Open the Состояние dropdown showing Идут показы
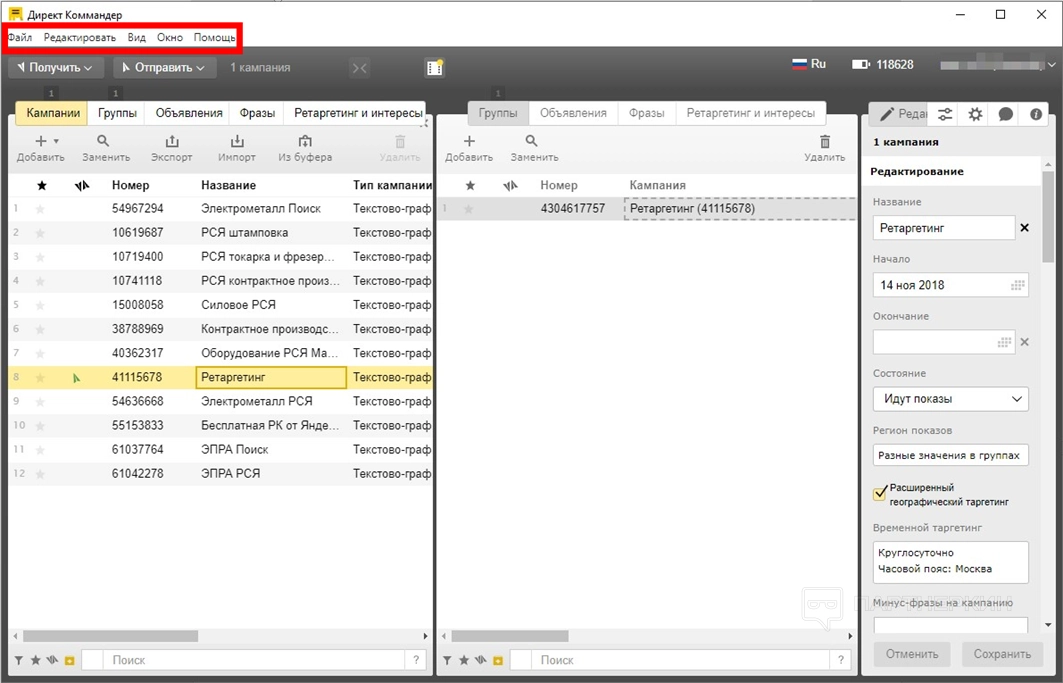This screenshot has height=683, width=1063. 950,399
